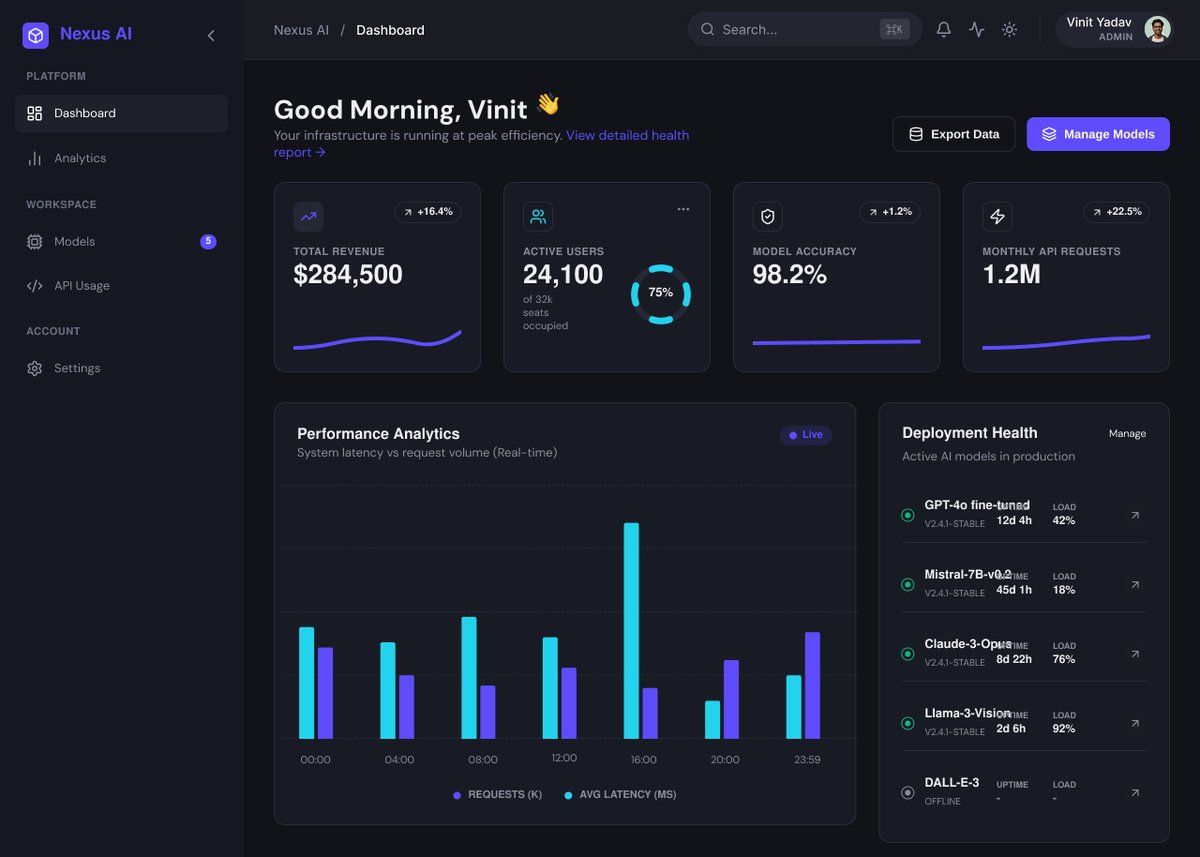Toggle Avg Latency (MS) legend item
This screenshot has width=1200, height=857.
pyautogui.click(x=620, y=795)
